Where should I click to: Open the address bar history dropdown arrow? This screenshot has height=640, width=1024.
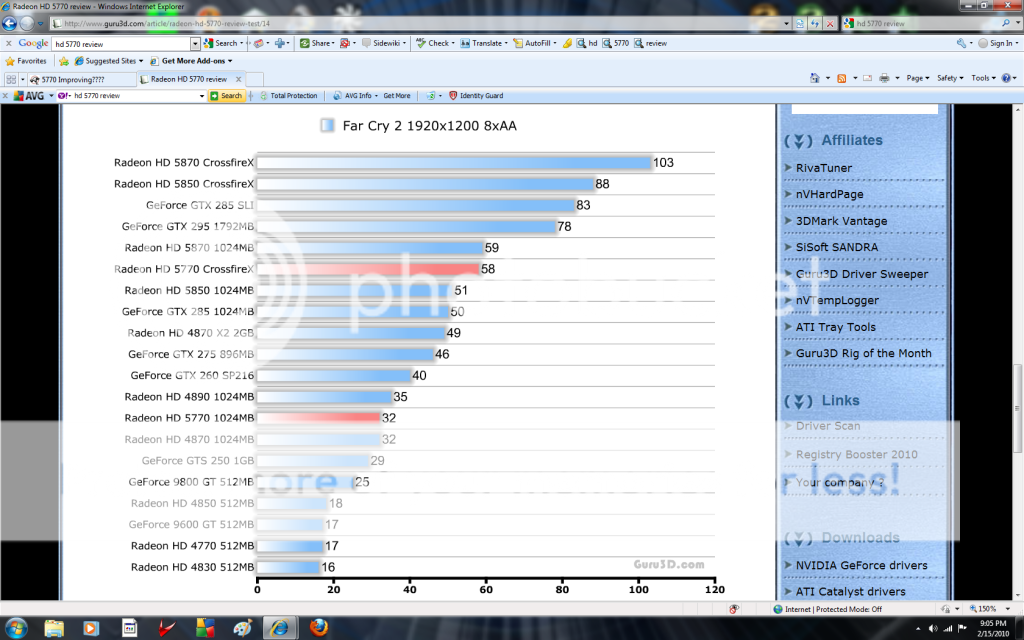[x=786, y=24]
